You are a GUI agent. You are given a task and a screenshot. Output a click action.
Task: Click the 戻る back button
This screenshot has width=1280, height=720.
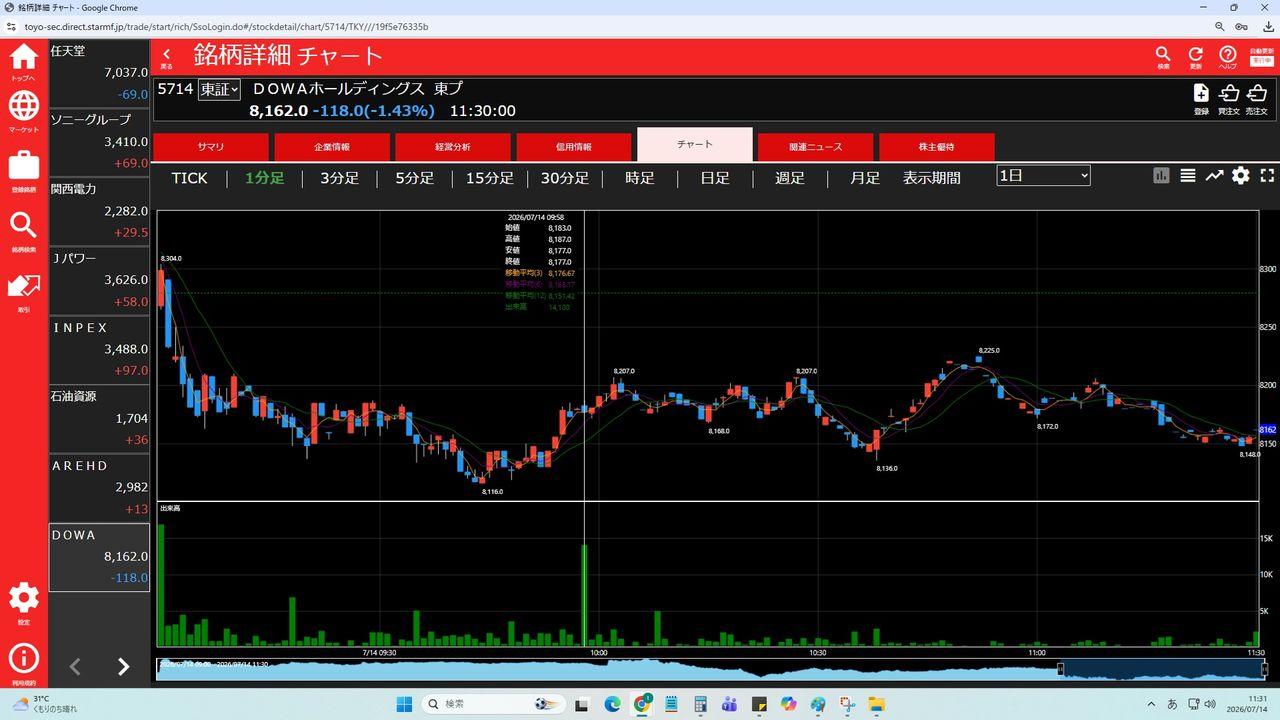click(167, 58)
